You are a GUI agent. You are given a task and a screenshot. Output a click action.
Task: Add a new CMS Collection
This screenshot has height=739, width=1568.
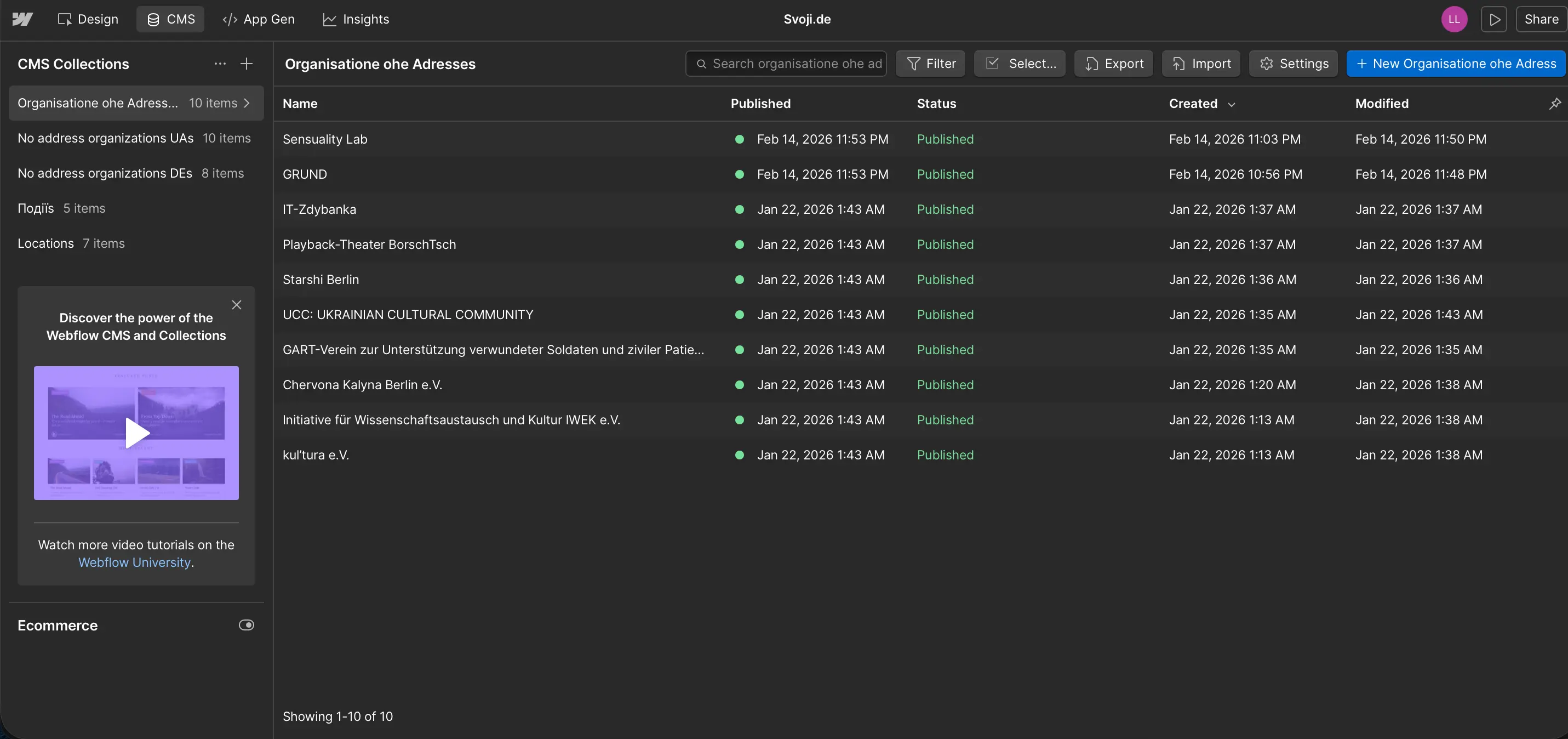click(247, 62)
